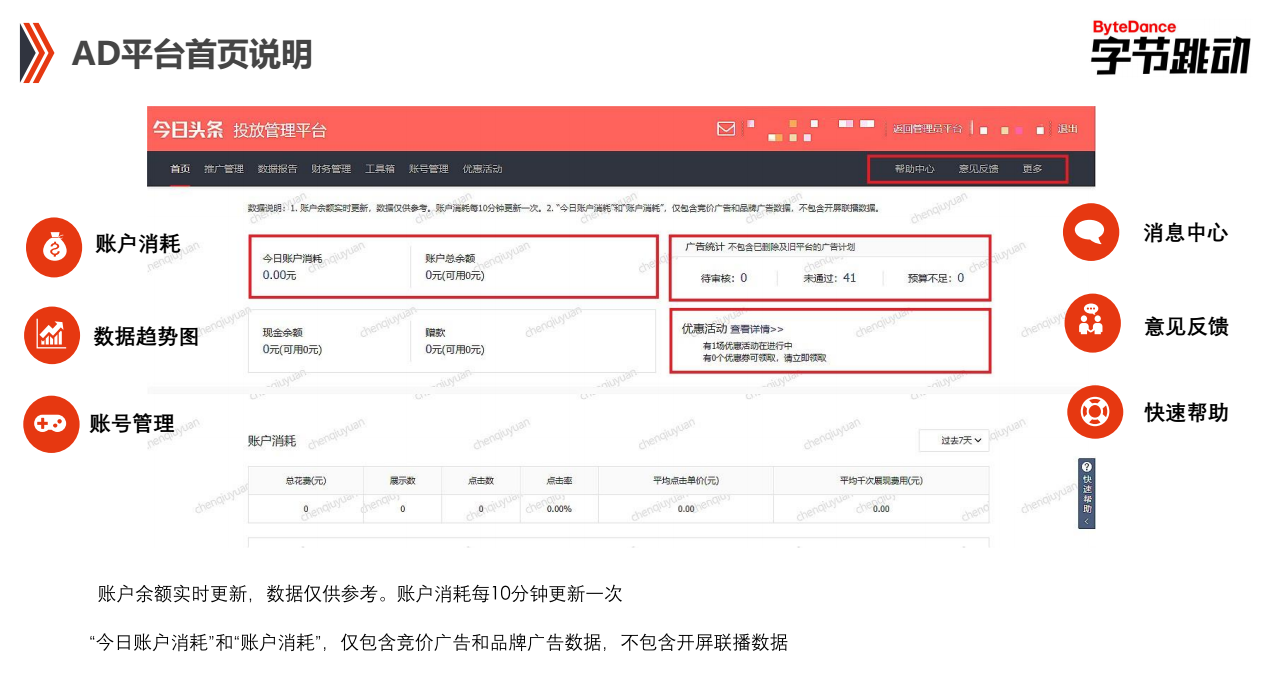Open the 财务管理 menu item

pyautogui.click(x=330, y=168)
